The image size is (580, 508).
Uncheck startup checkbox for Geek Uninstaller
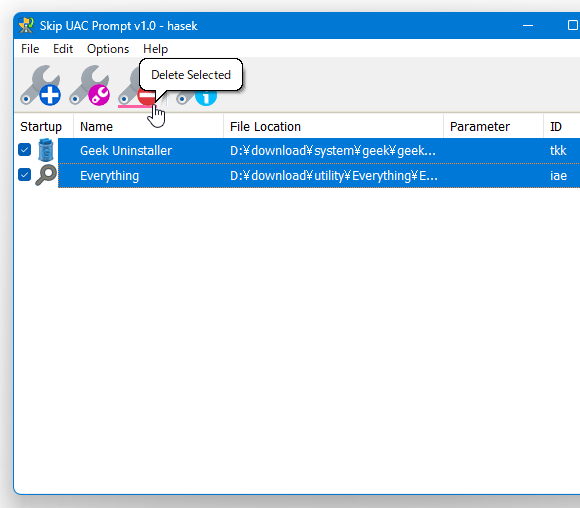click(24, 150)
